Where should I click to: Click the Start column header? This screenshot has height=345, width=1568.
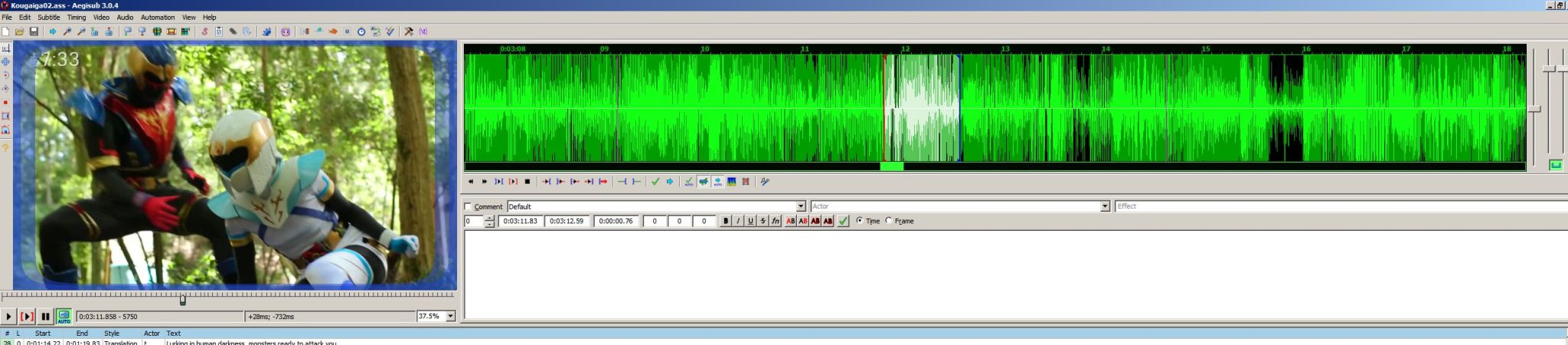43,333
